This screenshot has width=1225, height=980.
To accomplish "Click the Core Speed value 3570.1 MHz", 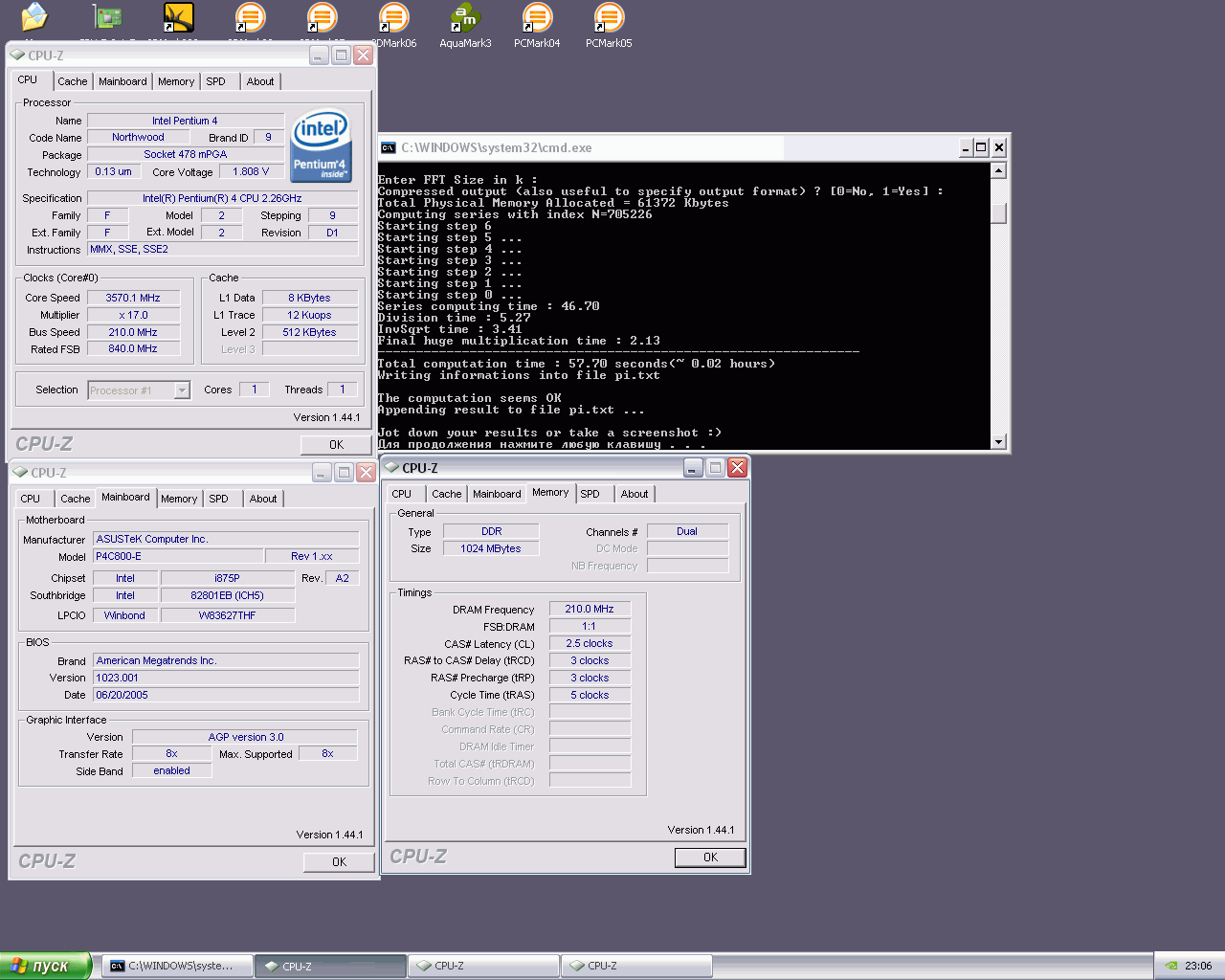I will pos(133,299).
